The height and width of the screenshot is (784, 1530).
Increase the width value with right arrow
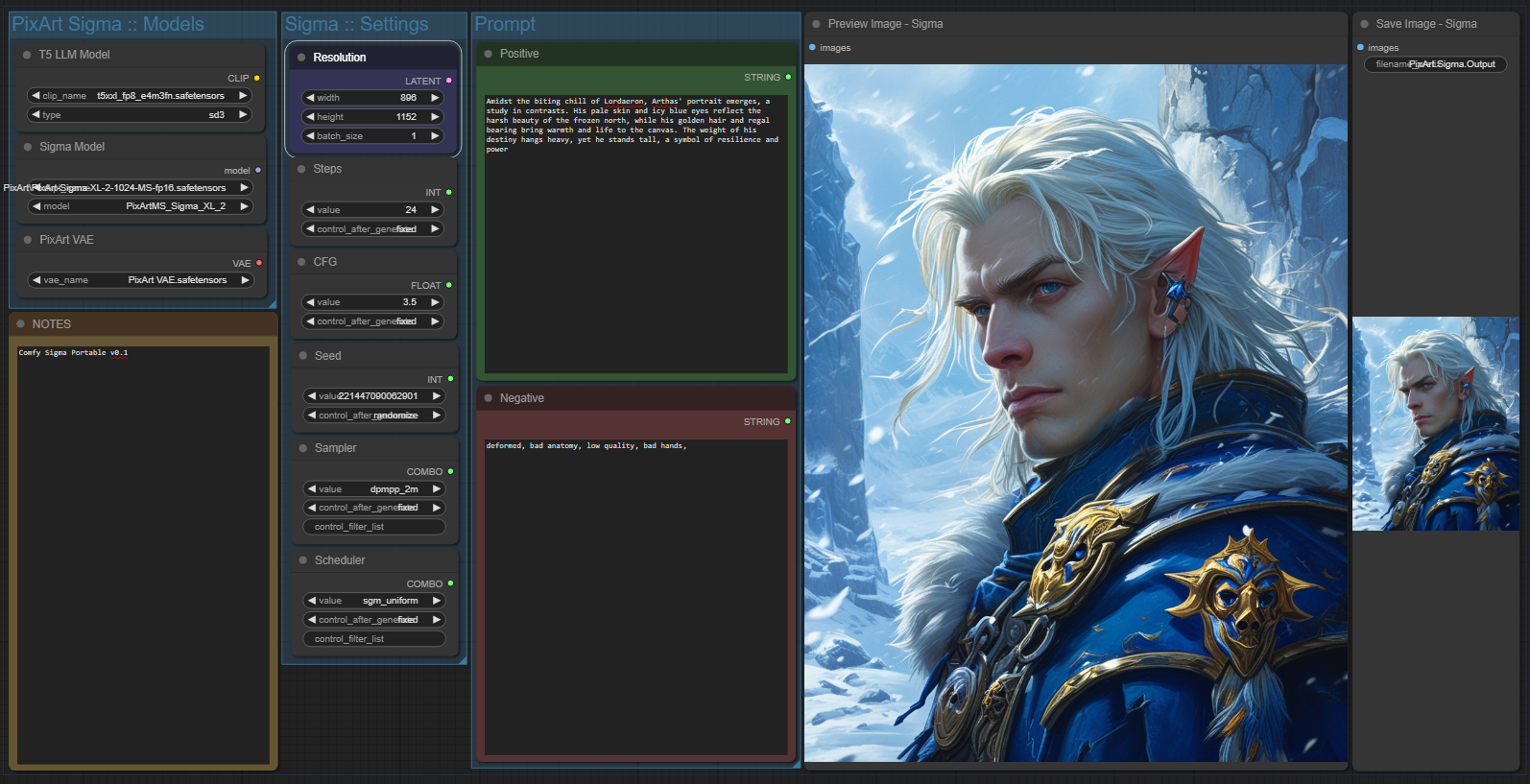click(435, 98)
